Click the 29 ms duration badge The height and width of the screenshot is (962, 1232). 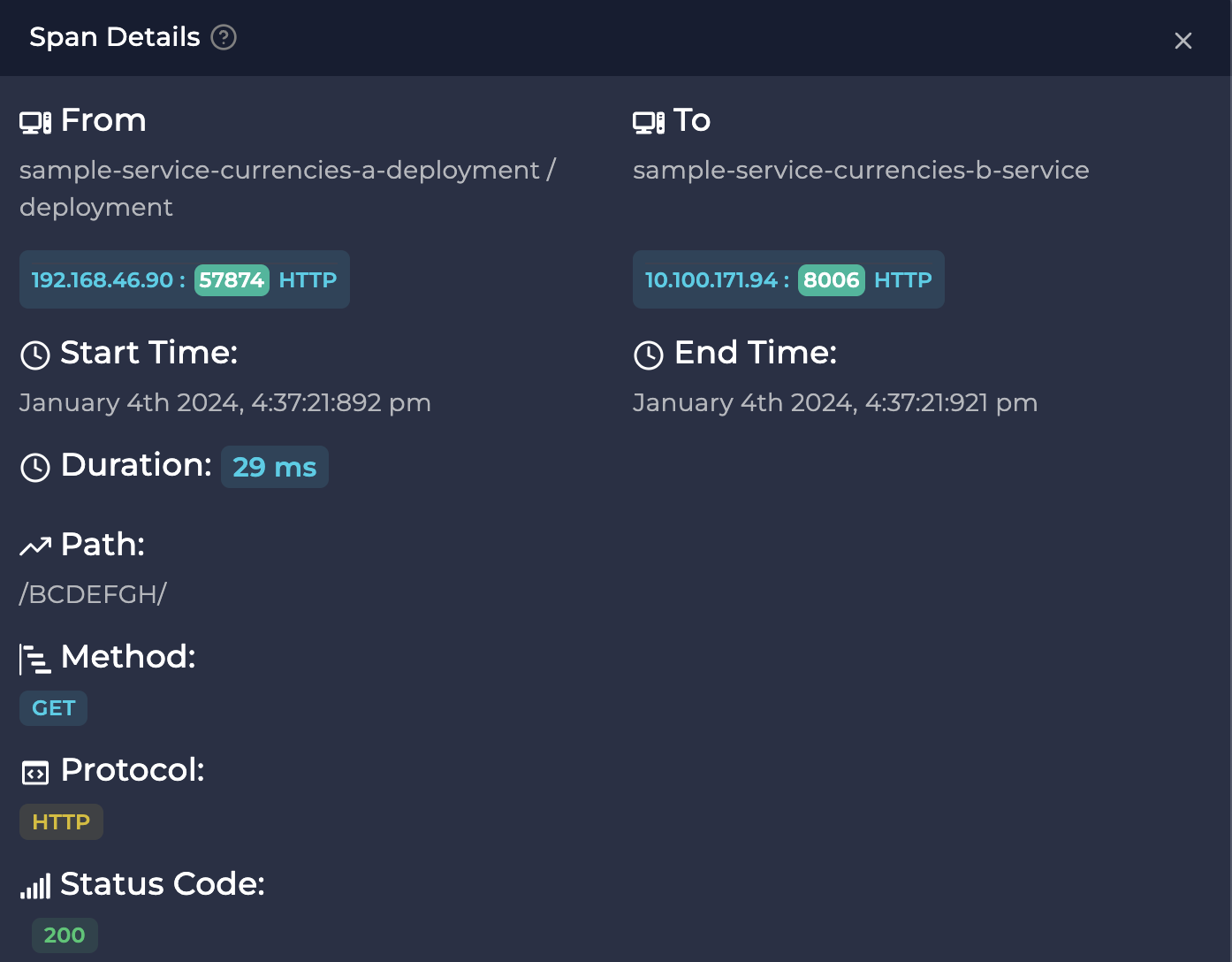274,467
